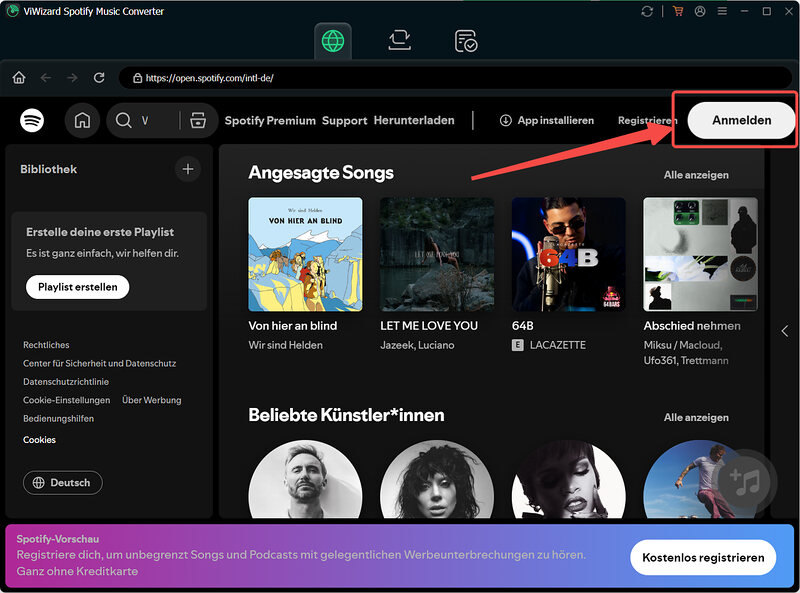
Task: Open LET ME LOVE YOU cover
Action: (437, 254)
